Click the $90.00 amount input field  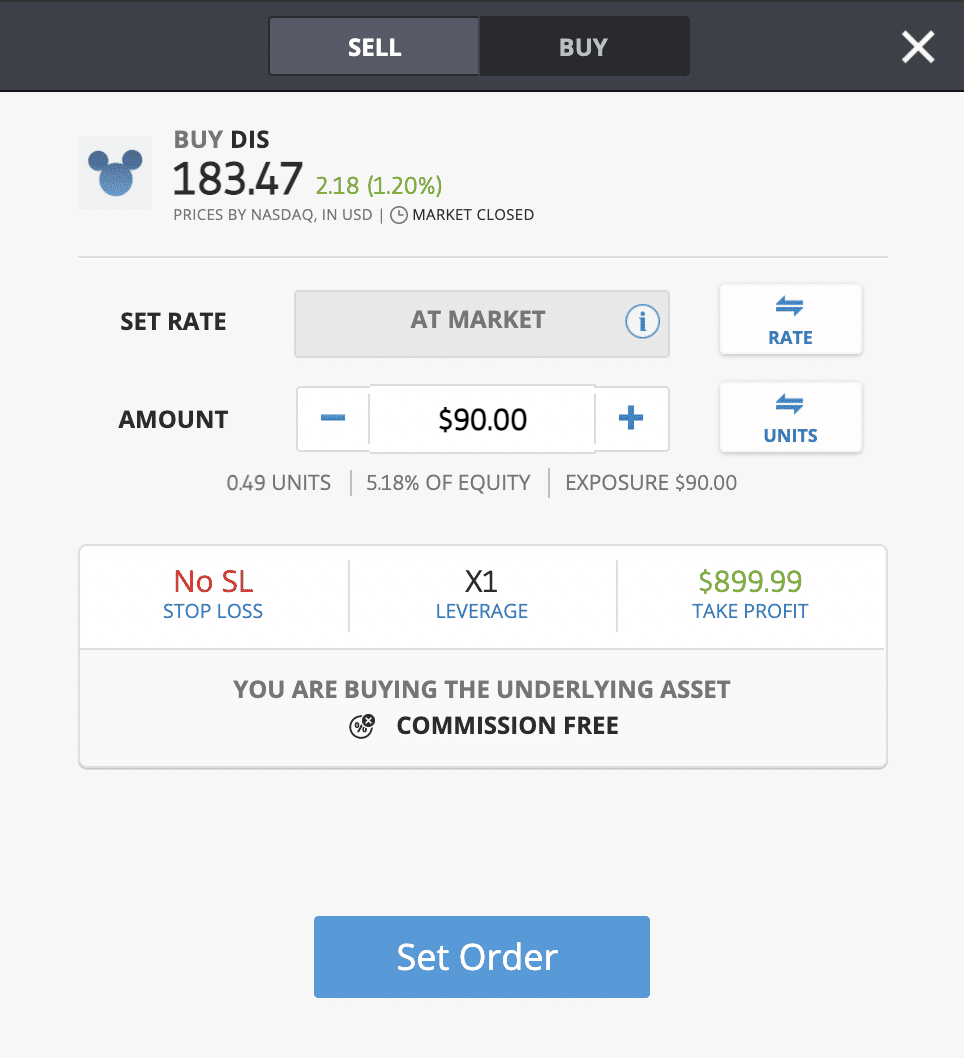tap(482, 419)
